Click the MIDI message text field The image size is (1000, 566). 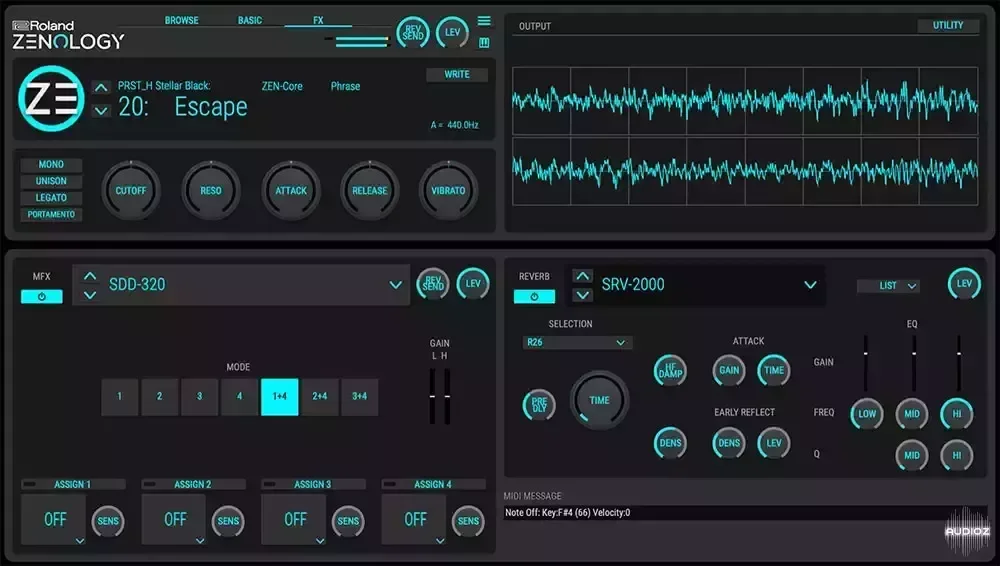(x=744, y=512)
